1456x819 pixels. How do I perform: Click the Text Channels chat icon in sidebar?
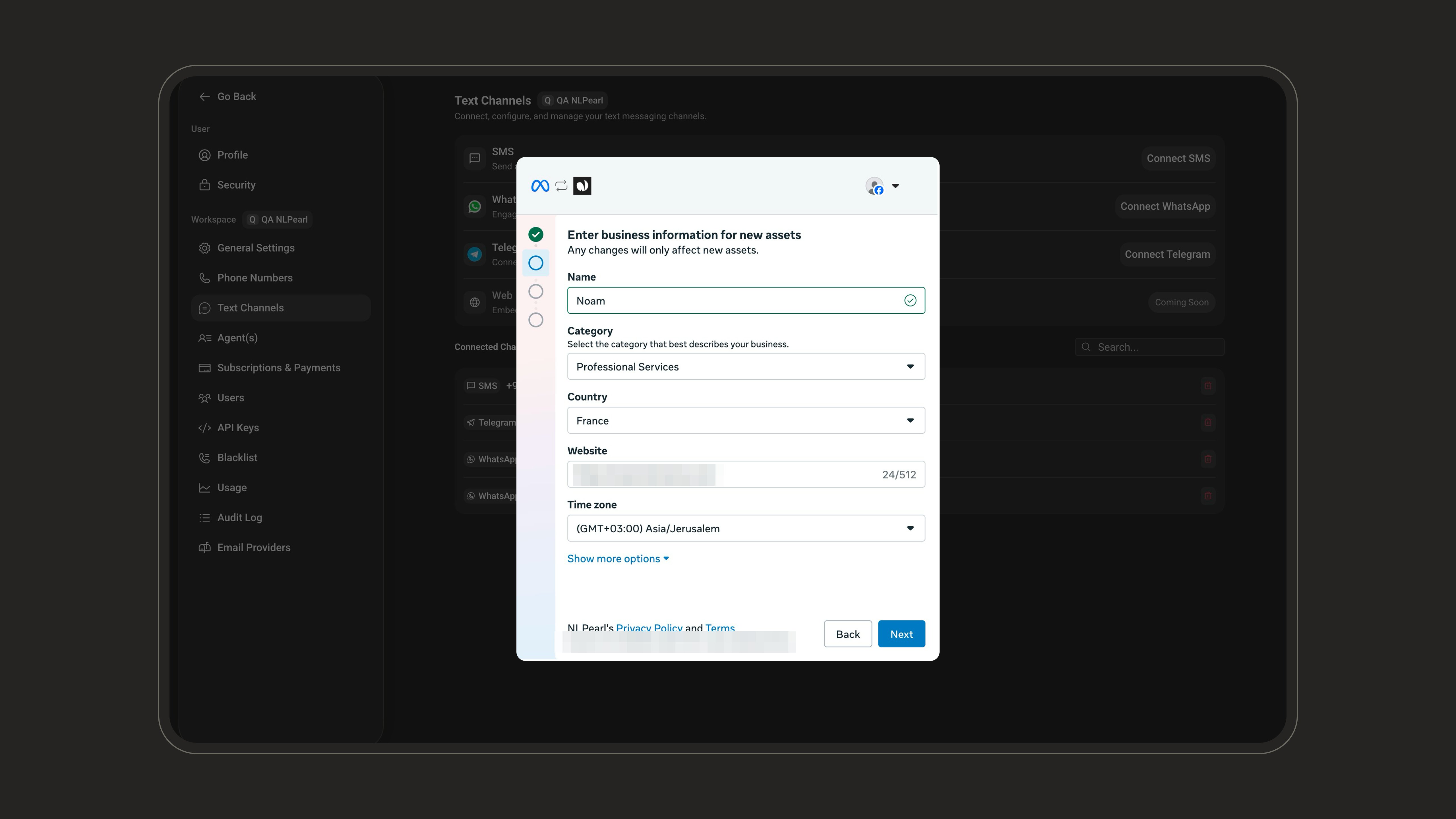coord(205,308)
